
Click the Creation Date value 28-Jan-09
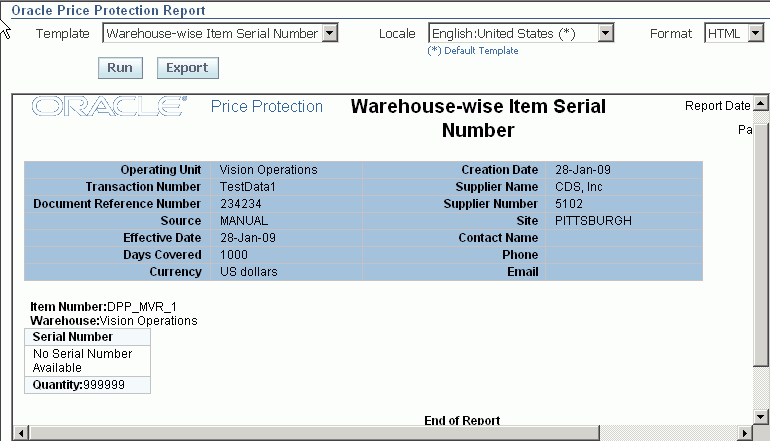click(x=583, y=170)
